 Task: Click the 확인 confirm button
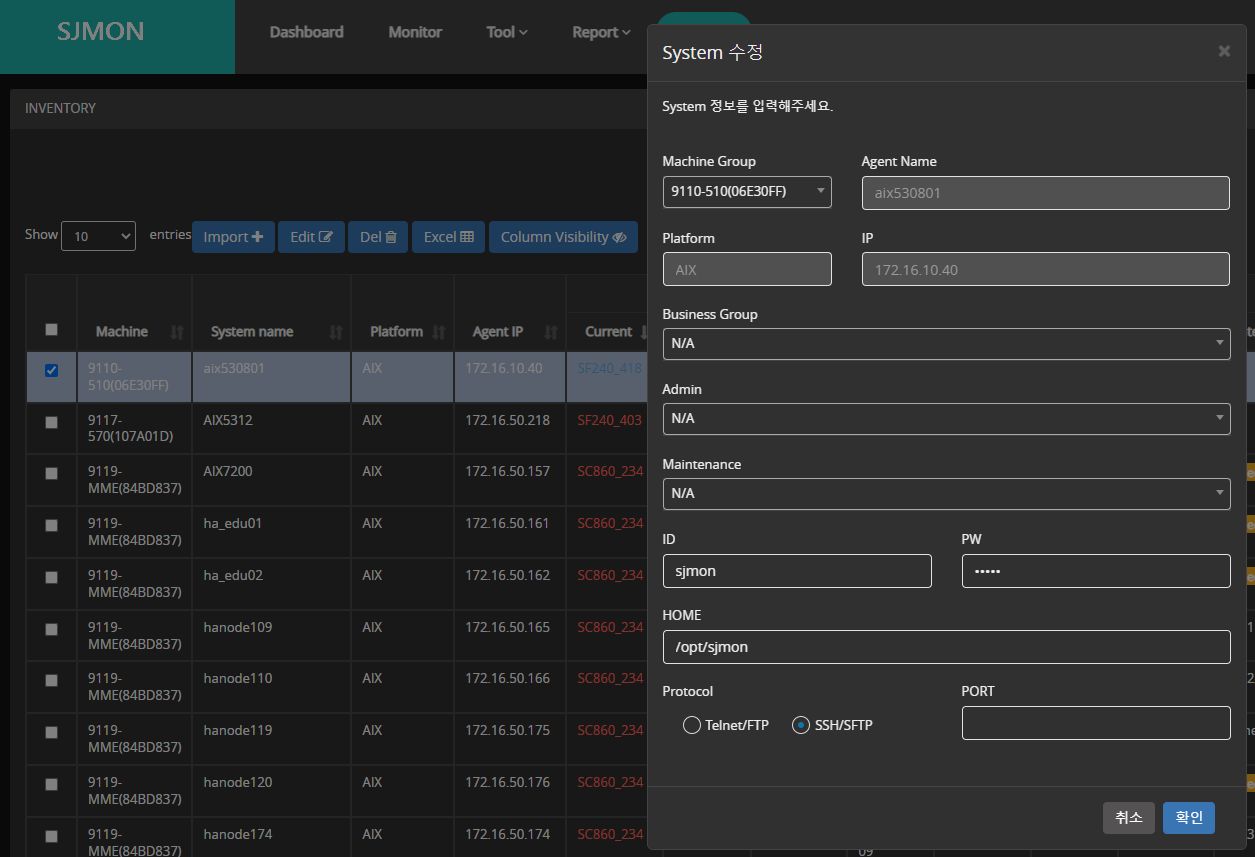(1188, 817)
